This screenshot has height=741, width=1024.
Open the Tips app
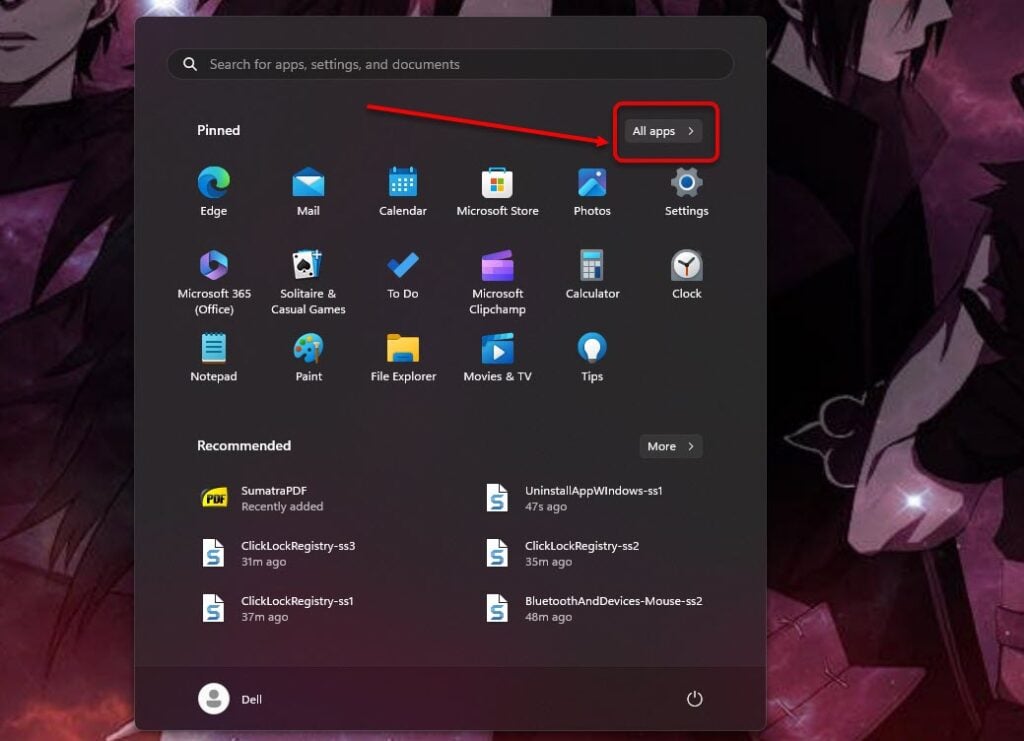click(x=592, y=357)
